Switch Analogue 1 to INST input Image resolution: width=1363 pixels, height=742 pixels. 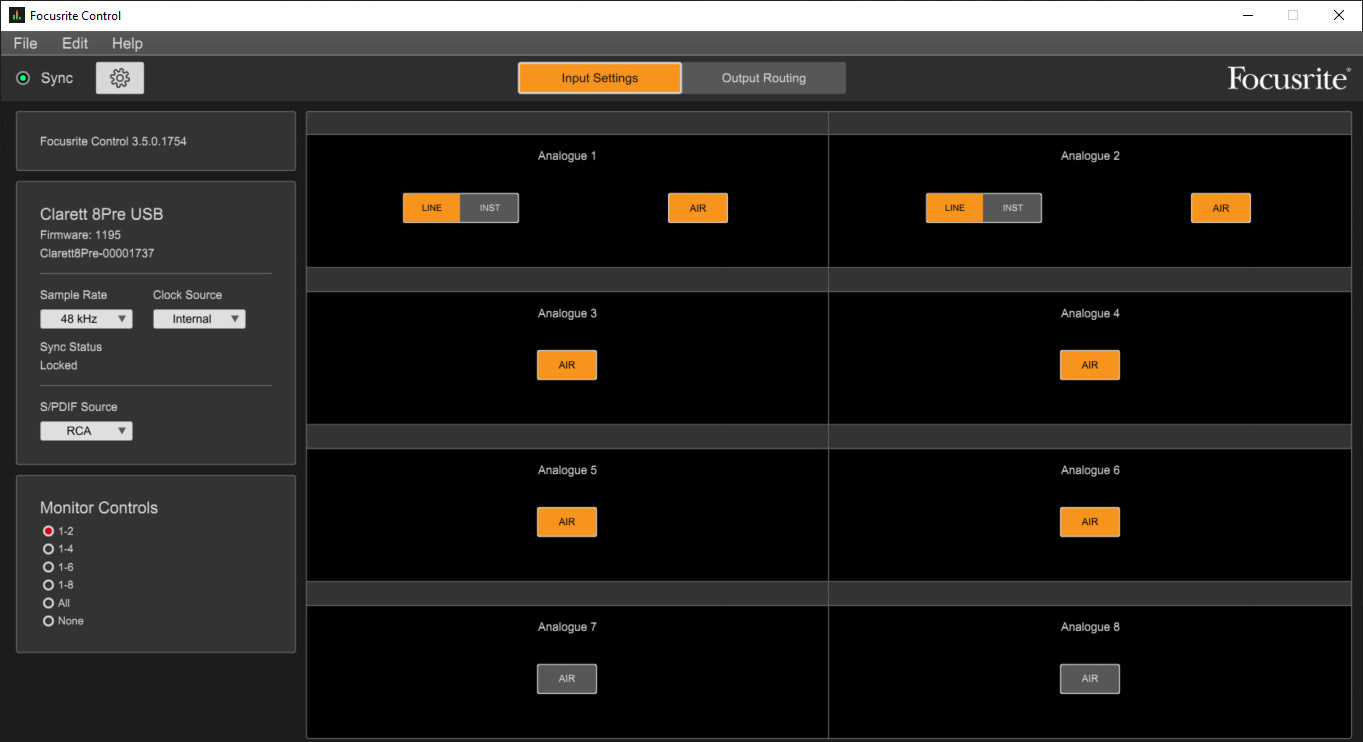point(489,208)
